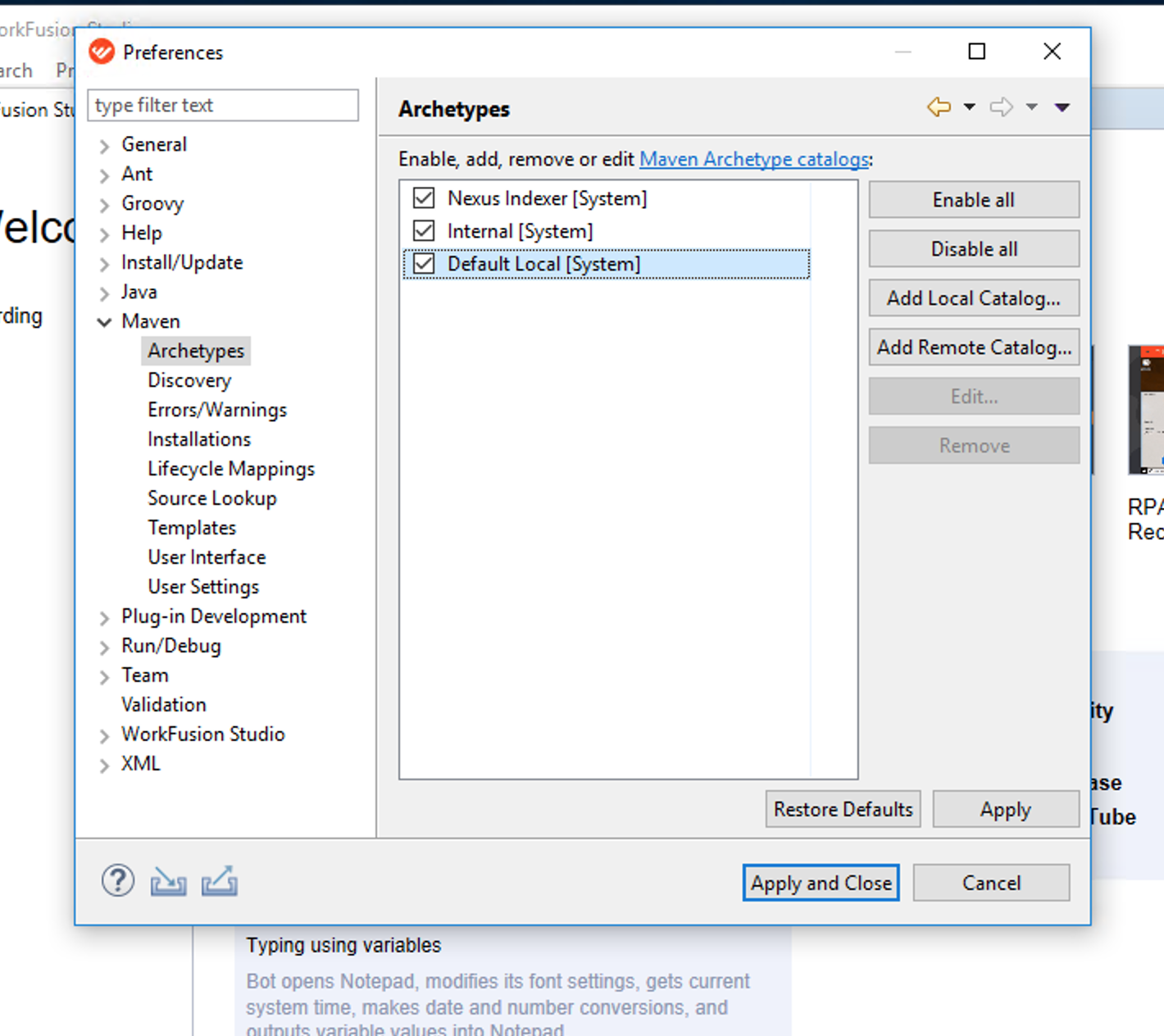Close the Preferences dialog with X

coord(1053,52)
